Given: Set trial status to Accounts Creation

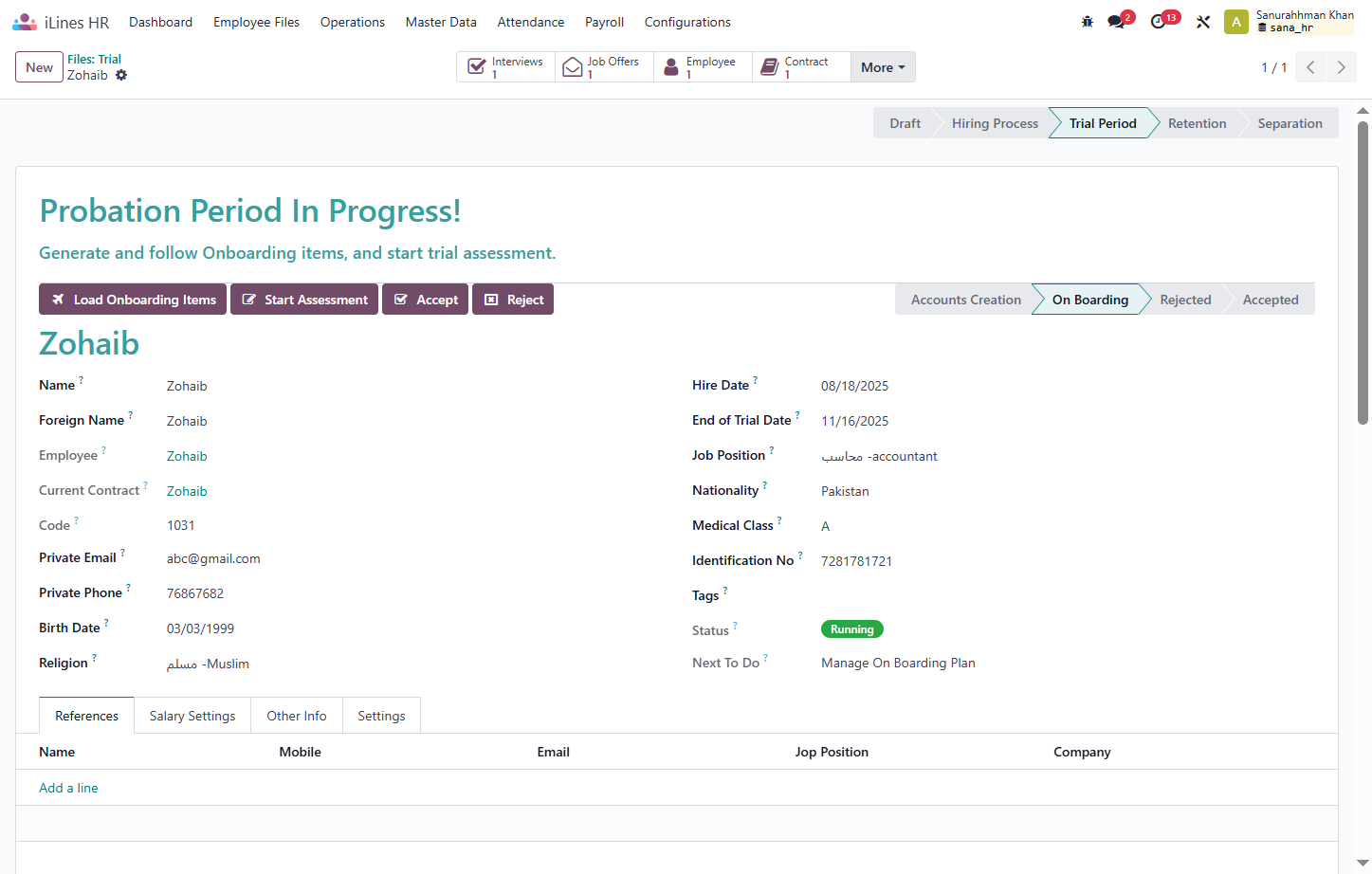Looking at the screenshot, I should (965, 300).
